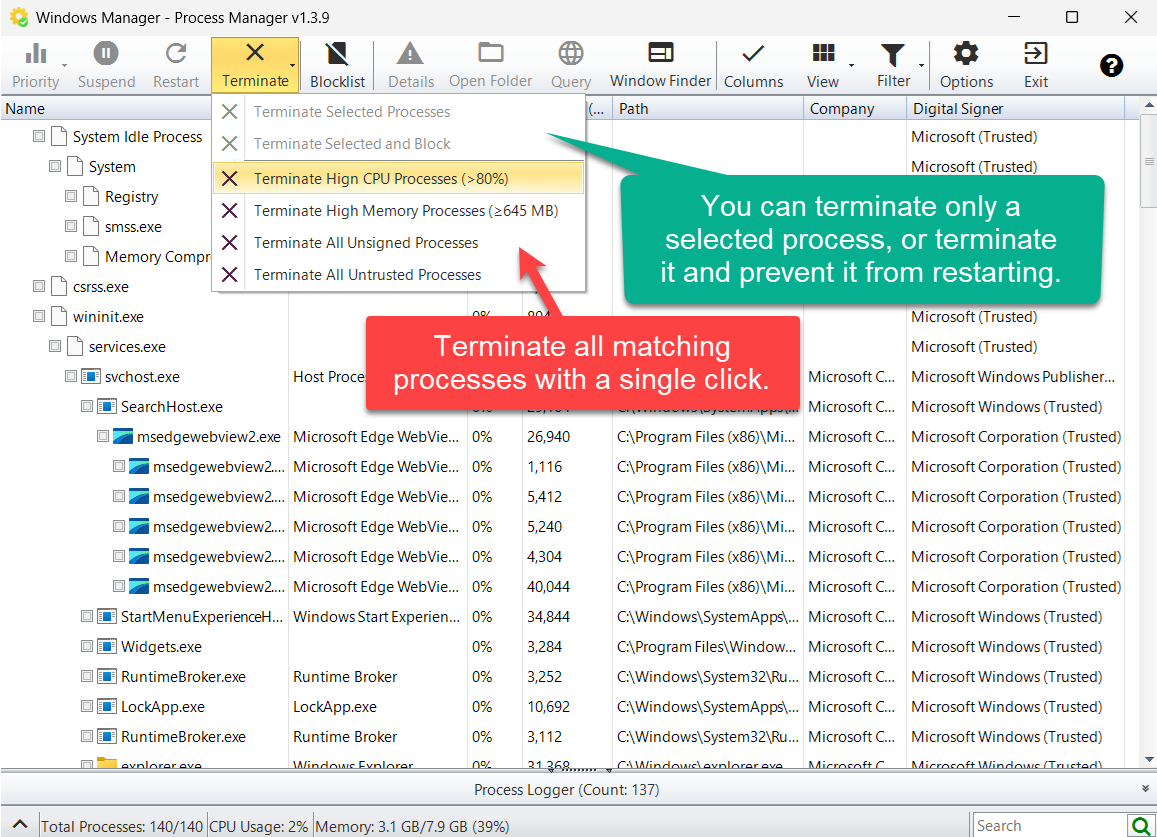Choose Terminate Selected Processes
This screenshot has height=837, width=1157.
tap(399, 111)
